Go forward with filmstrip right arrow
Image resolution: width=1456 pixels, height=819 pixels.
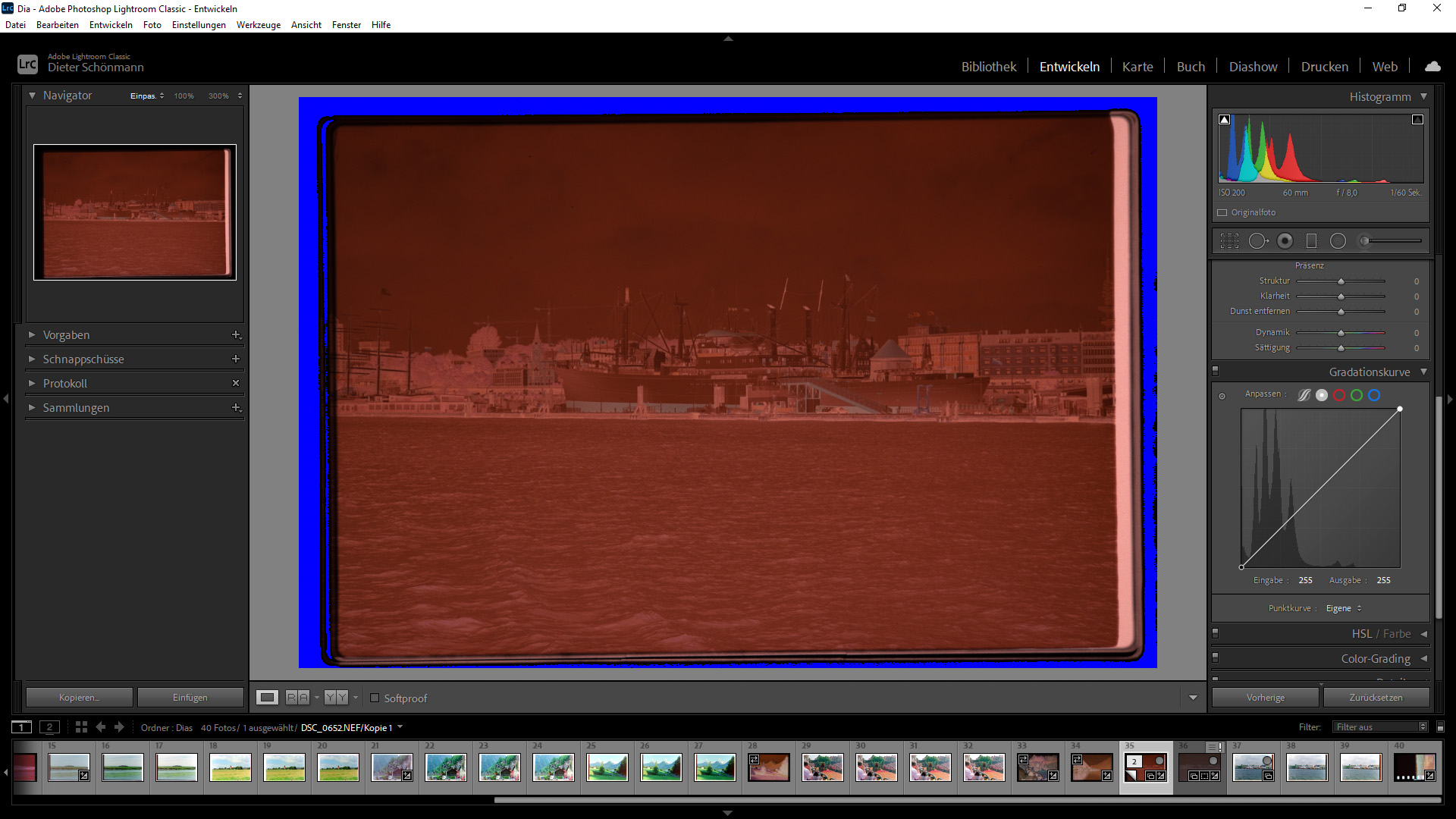[x=119, y=726]
